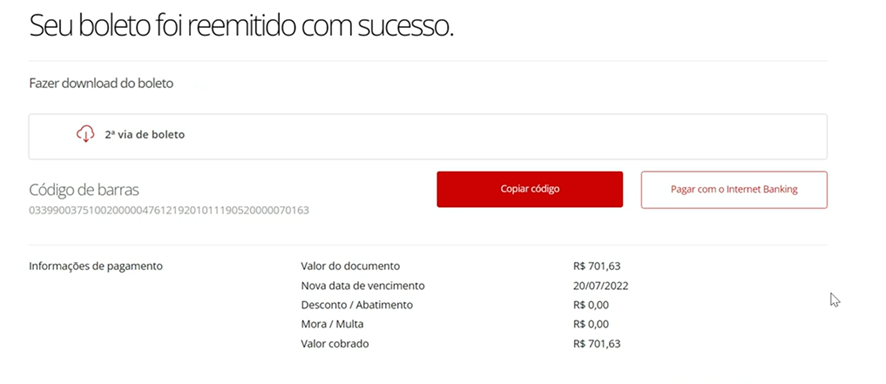Click the Valor cobrado label

pyautogui.click(x=335, y=343)
